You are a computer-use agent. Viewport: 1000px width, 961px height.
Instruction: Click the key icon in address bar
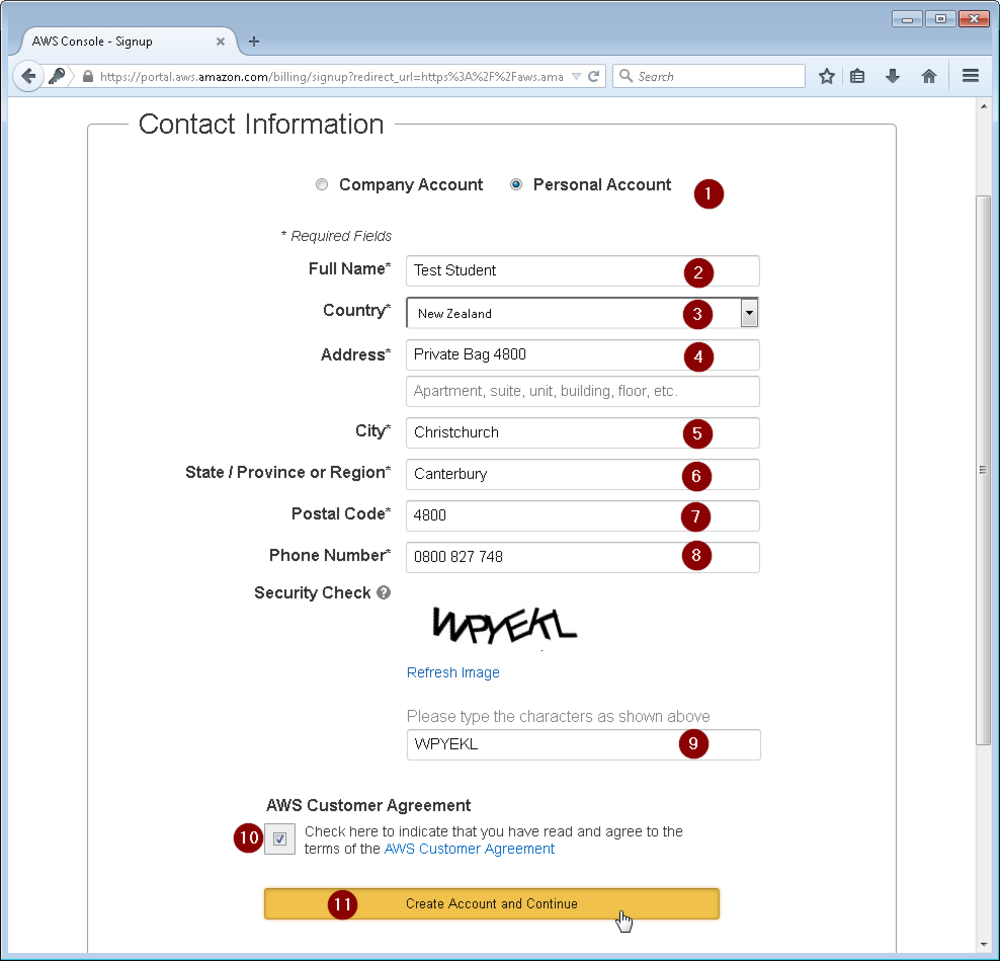pyautogui.click(x=57, y=77)
